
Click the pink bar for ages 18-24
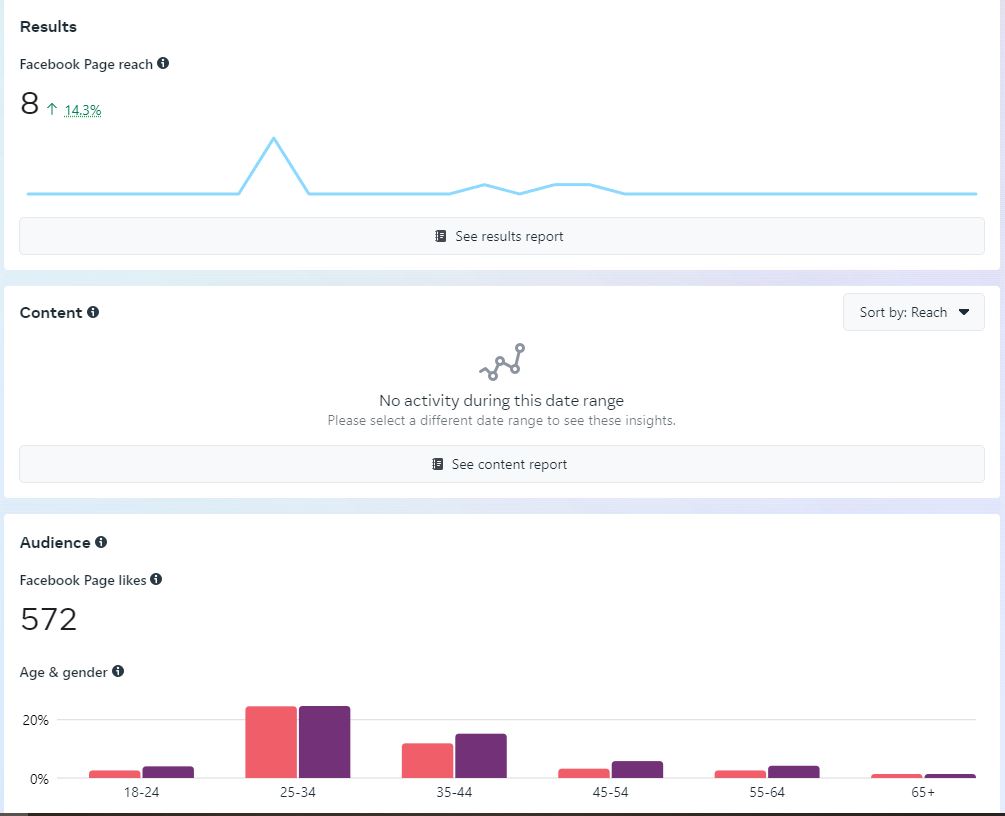pyautogui.click(x=114, y=773)
